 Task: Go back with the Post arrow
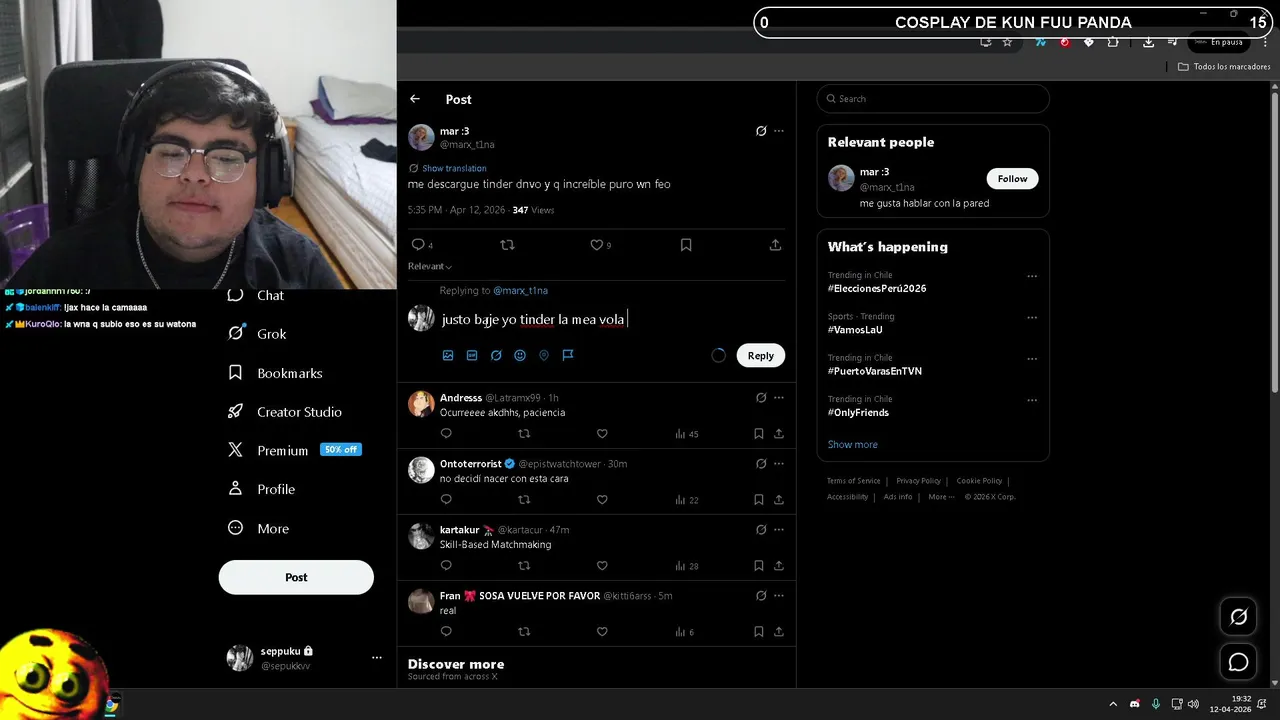pyautogui.click(x=415, y=99)
